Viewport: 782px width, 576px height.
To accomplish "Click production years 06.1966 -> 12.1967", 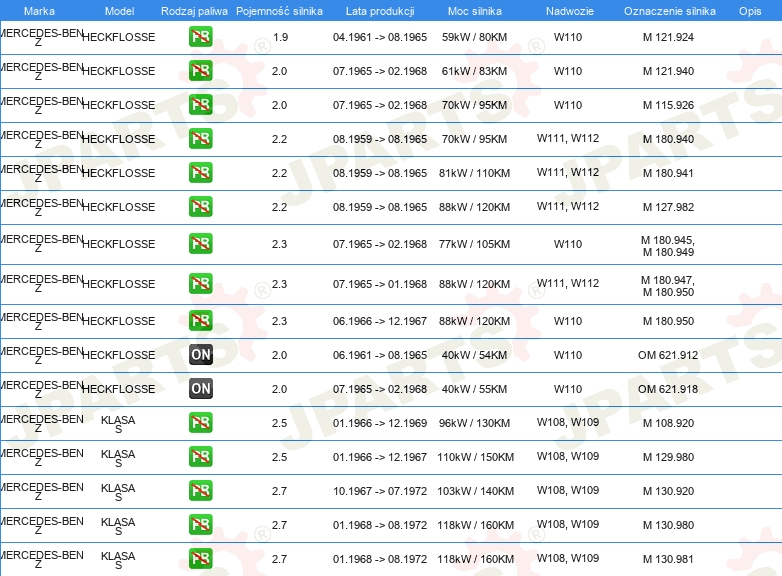I will (x=380, y=321).
